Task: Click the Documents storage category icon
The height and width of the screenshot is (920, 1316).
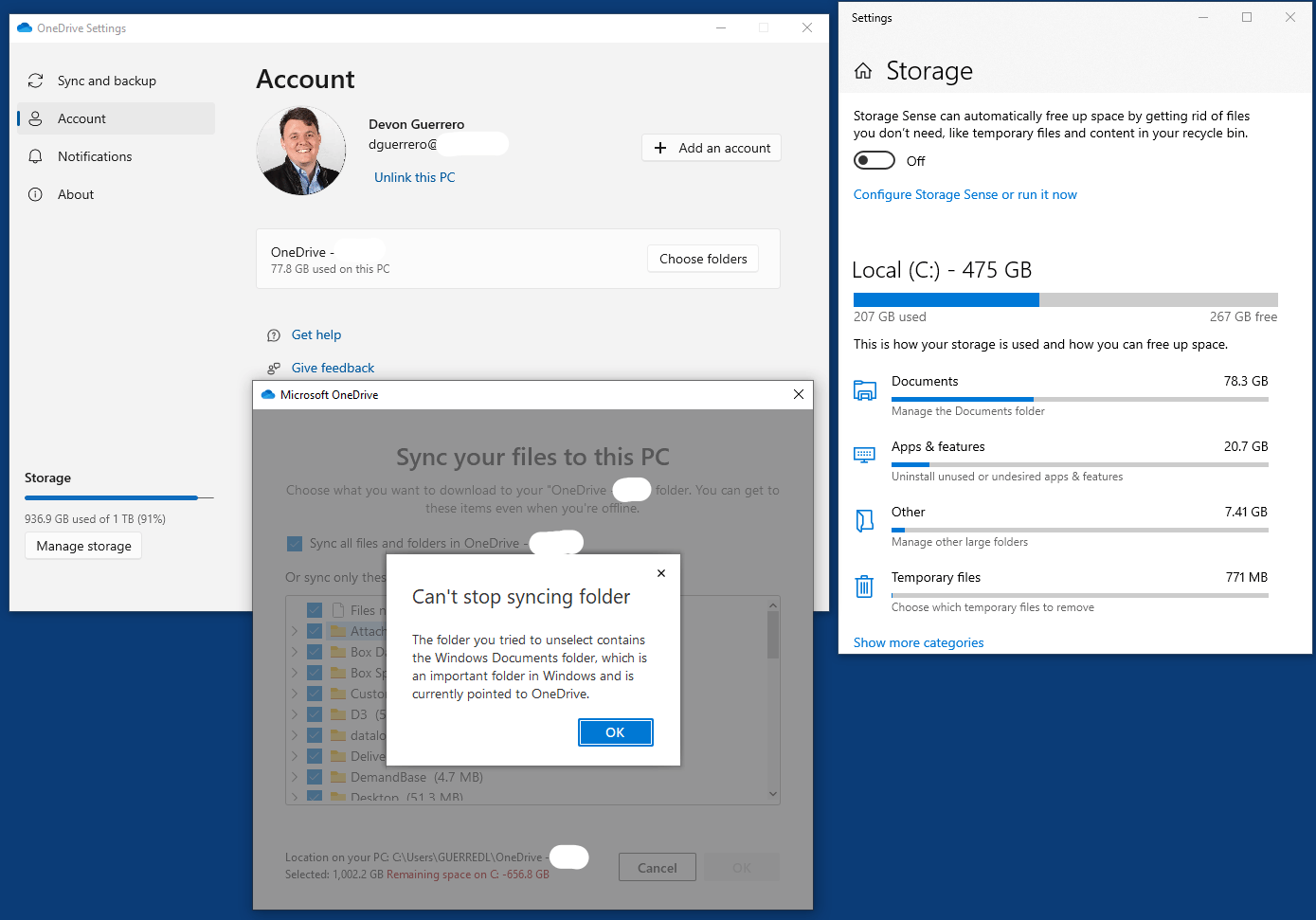Action: pos(865,390)
